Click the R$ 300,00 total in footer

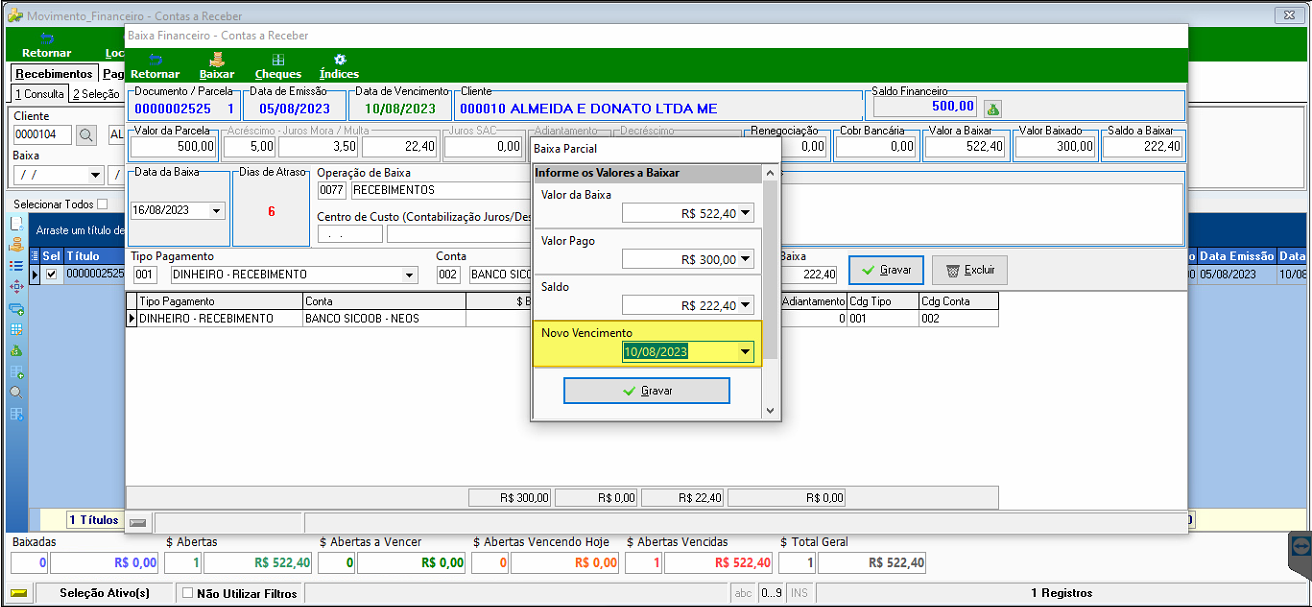510,497
